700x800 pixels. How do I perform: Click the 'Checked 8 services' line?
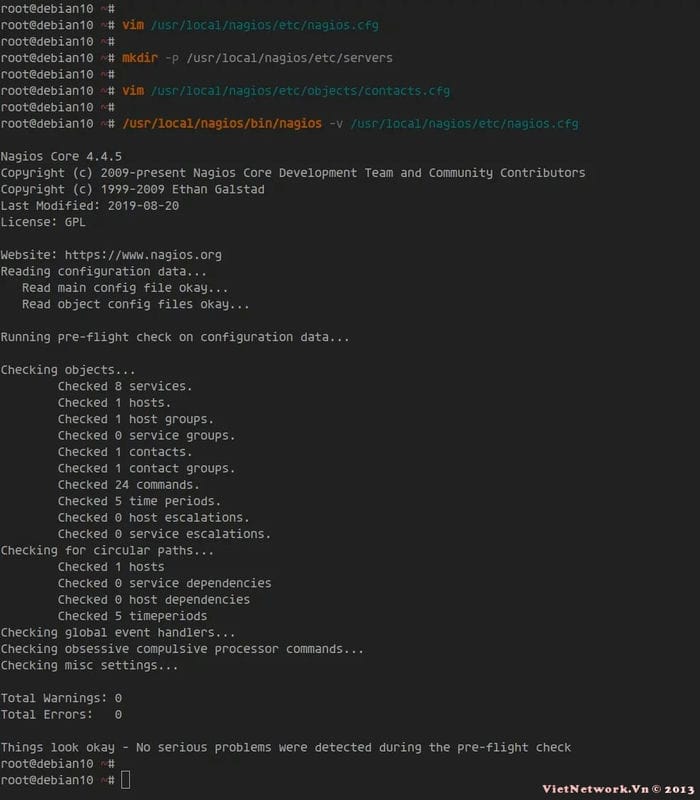click(125, 386)
